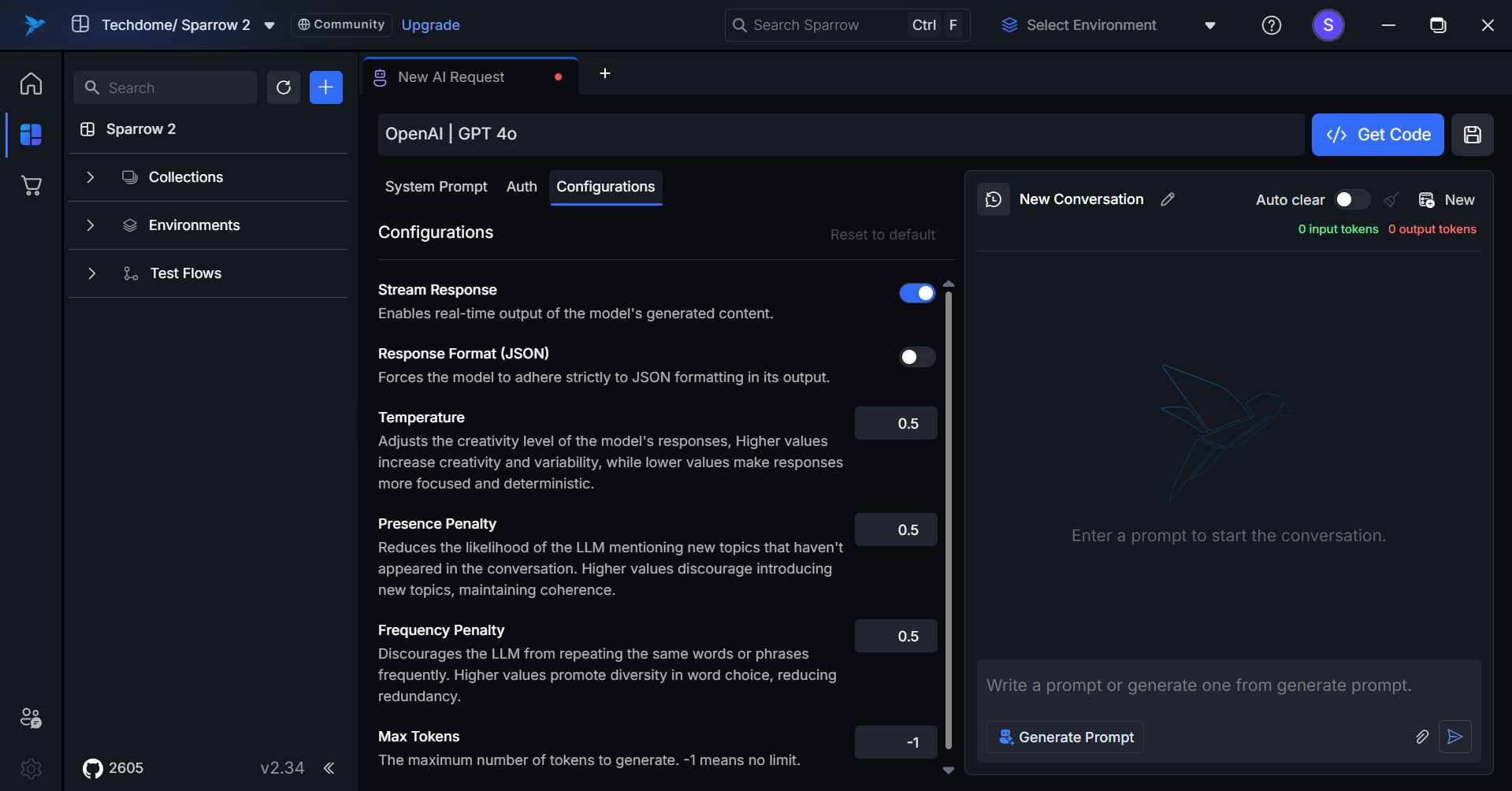This screenshot has width=1512, height=791.
Task: Open the Auth tab
Action: click(522, 187)
